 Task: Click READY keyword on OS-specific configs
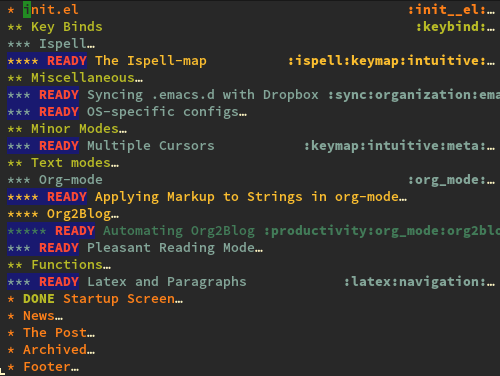[59, 112]
